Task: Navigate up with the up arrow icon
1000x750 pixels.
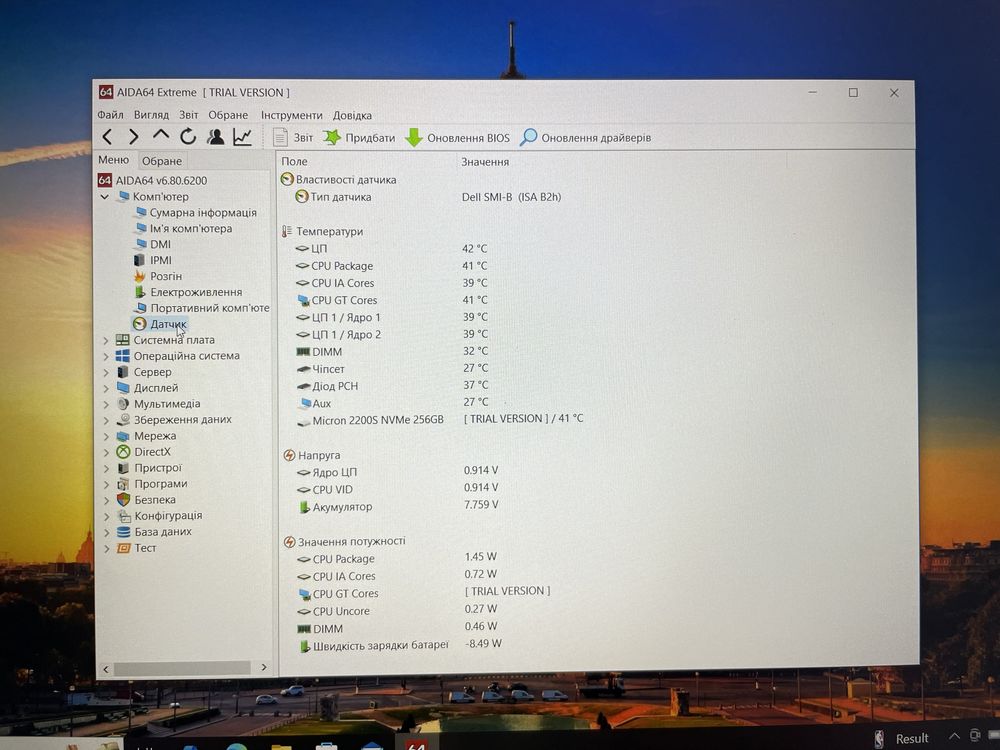Action: (x=161, y=135)
